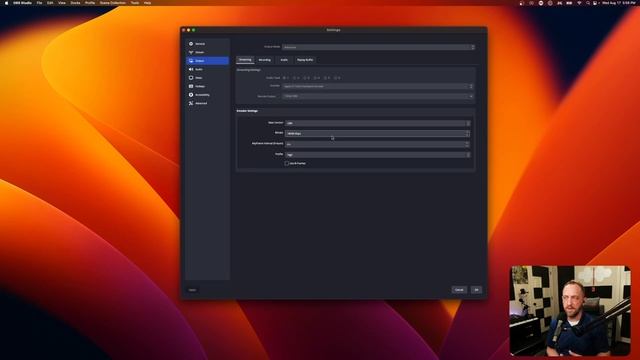Open the Video settings display icon

coord(191,78)
